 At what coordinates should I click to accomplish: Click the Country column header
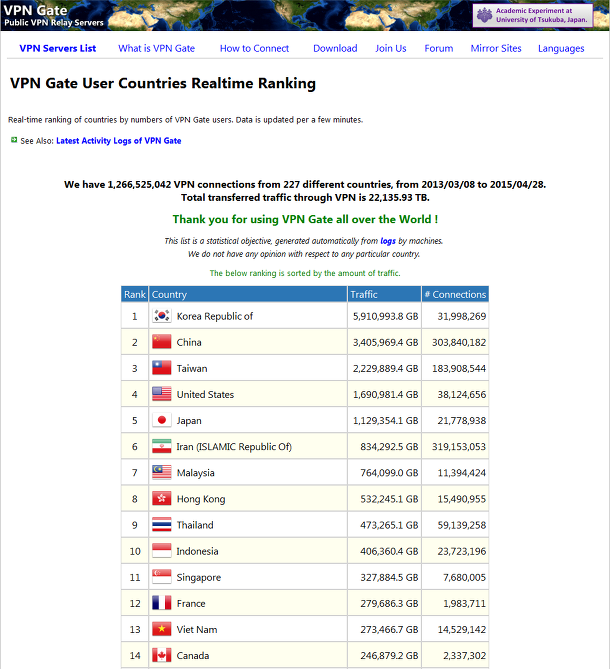(x=248, y=294)
